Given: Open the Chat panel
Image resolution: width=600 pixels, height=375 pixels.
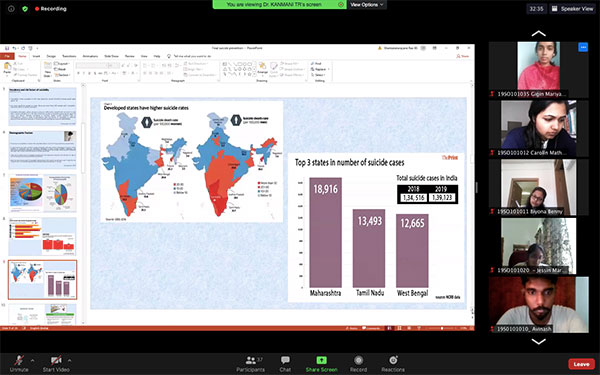Looking at the screenshot, I should pos(285,364).
